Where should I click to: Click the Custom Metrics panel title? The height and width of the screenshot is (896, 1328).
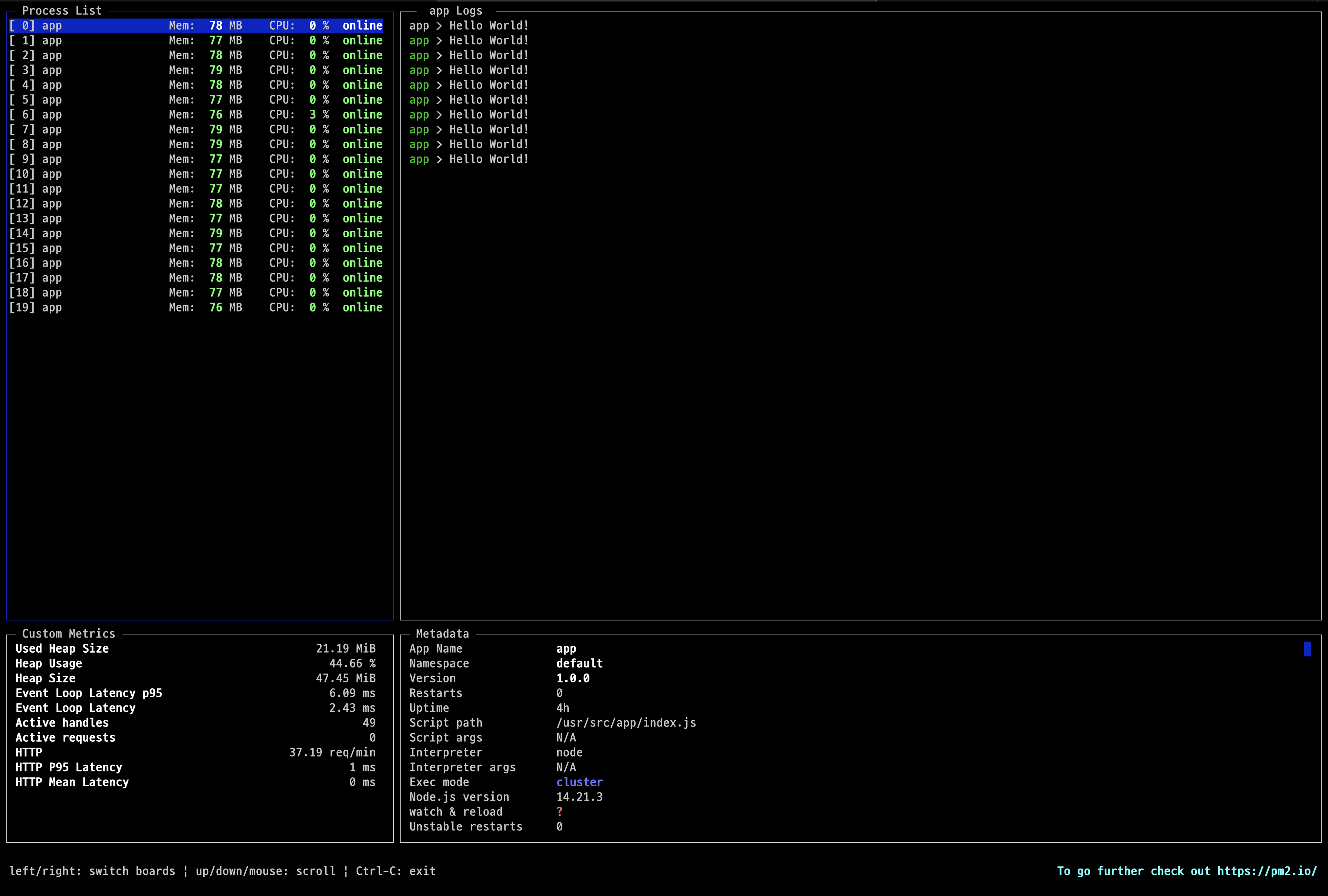point(69,634)
